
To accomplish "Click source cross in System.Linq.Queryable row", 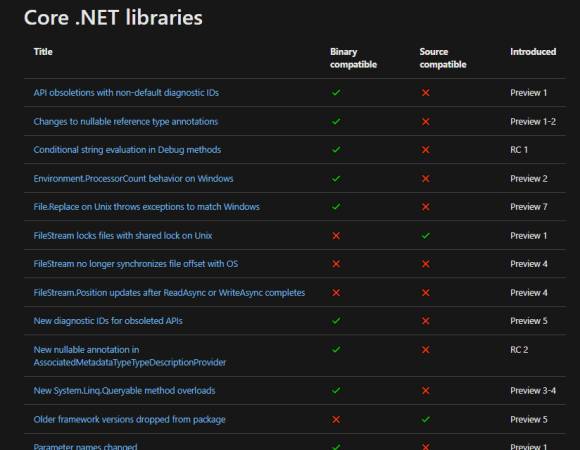I will (x=426, y=390).
